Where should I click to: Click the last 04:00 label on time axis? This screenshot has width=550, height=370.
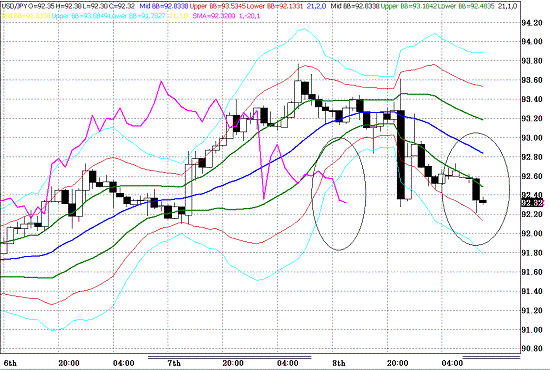[x=452, y=363]
